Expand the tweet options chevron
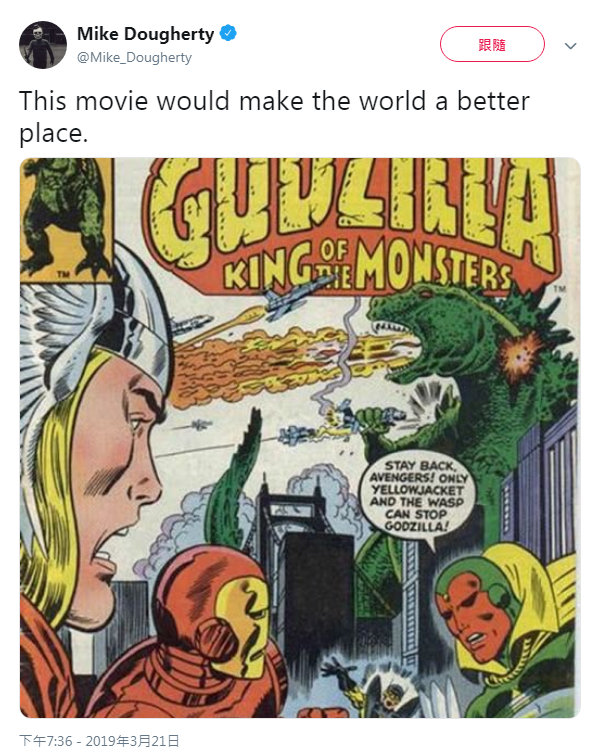The height and width of the screenshot is (753, 597). click(570, 46)
